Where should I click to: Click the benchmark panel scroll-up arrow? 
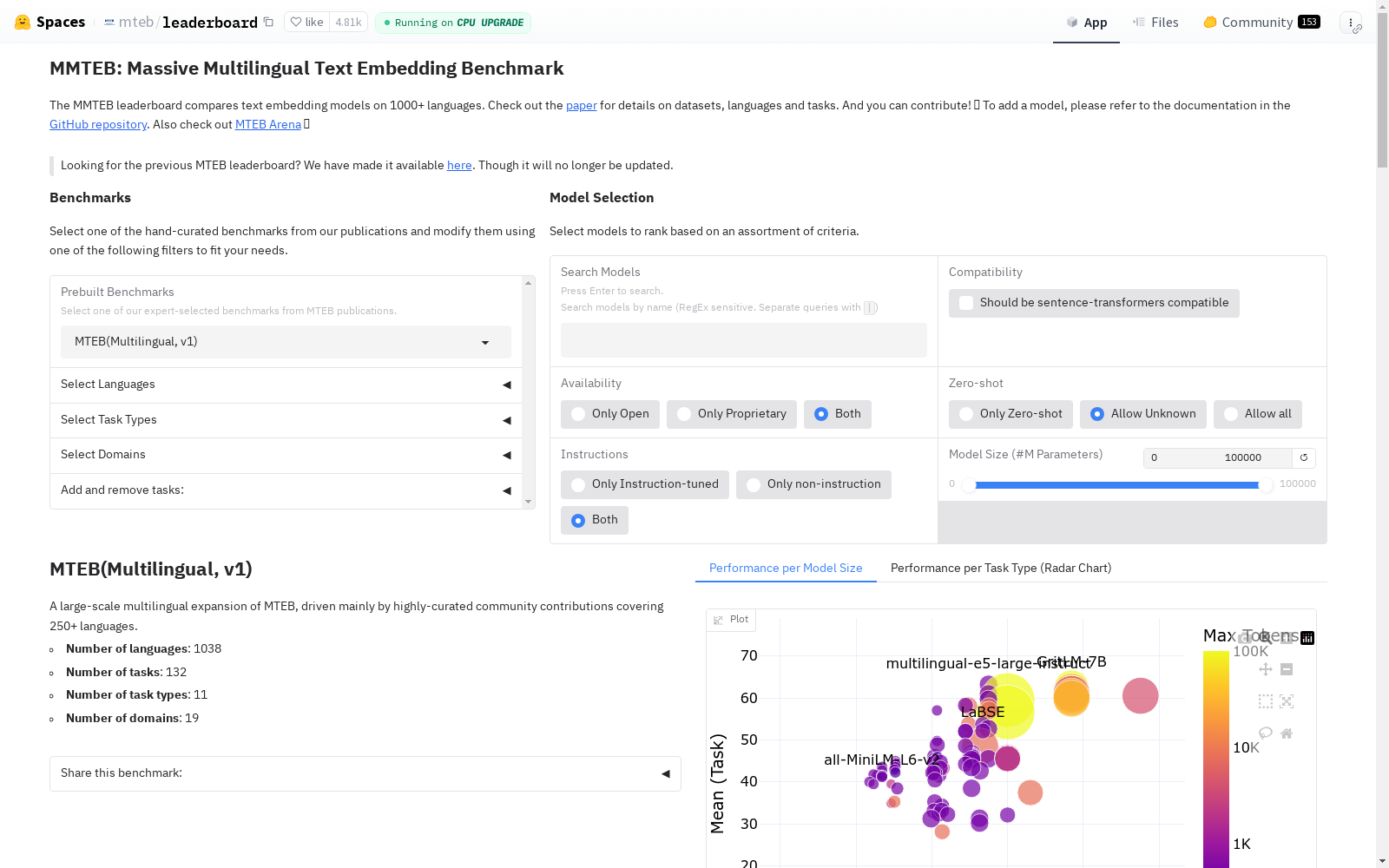[528, 283]
